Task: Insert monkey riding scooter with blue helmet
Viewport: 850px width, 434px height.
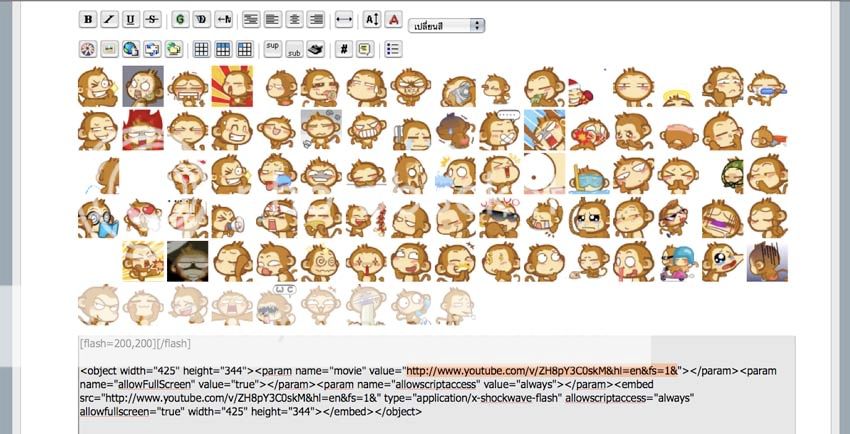Action: pyautogui.click(x=678, y=262)
